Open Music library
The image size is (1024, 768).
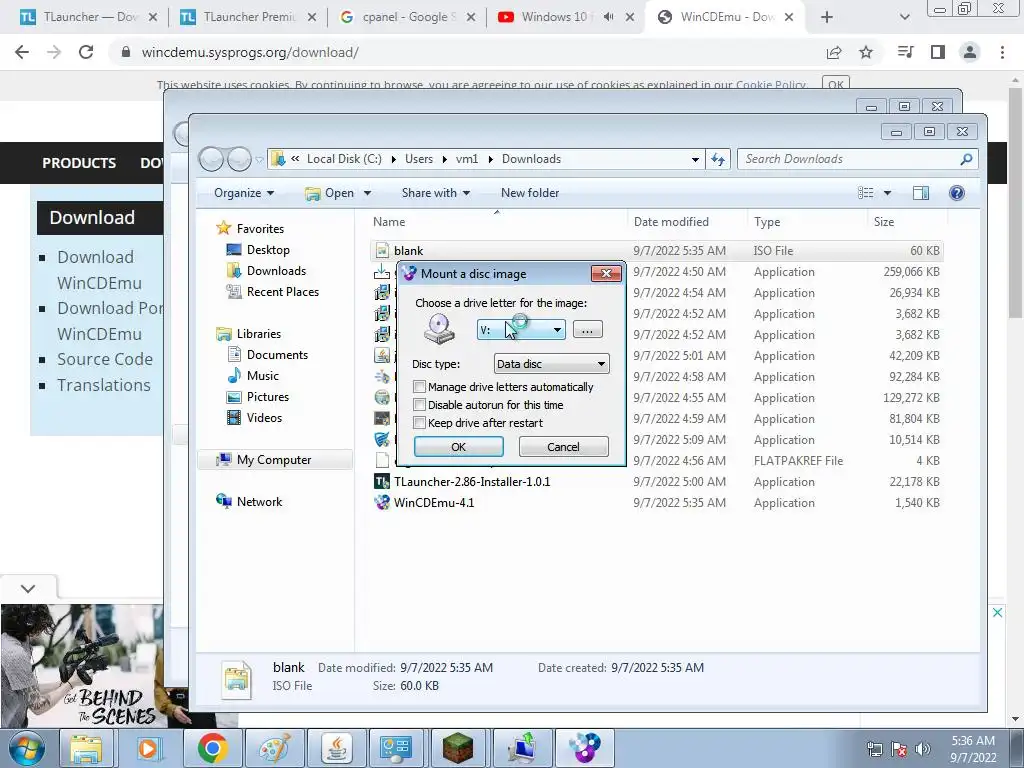(x=263, y=376)
